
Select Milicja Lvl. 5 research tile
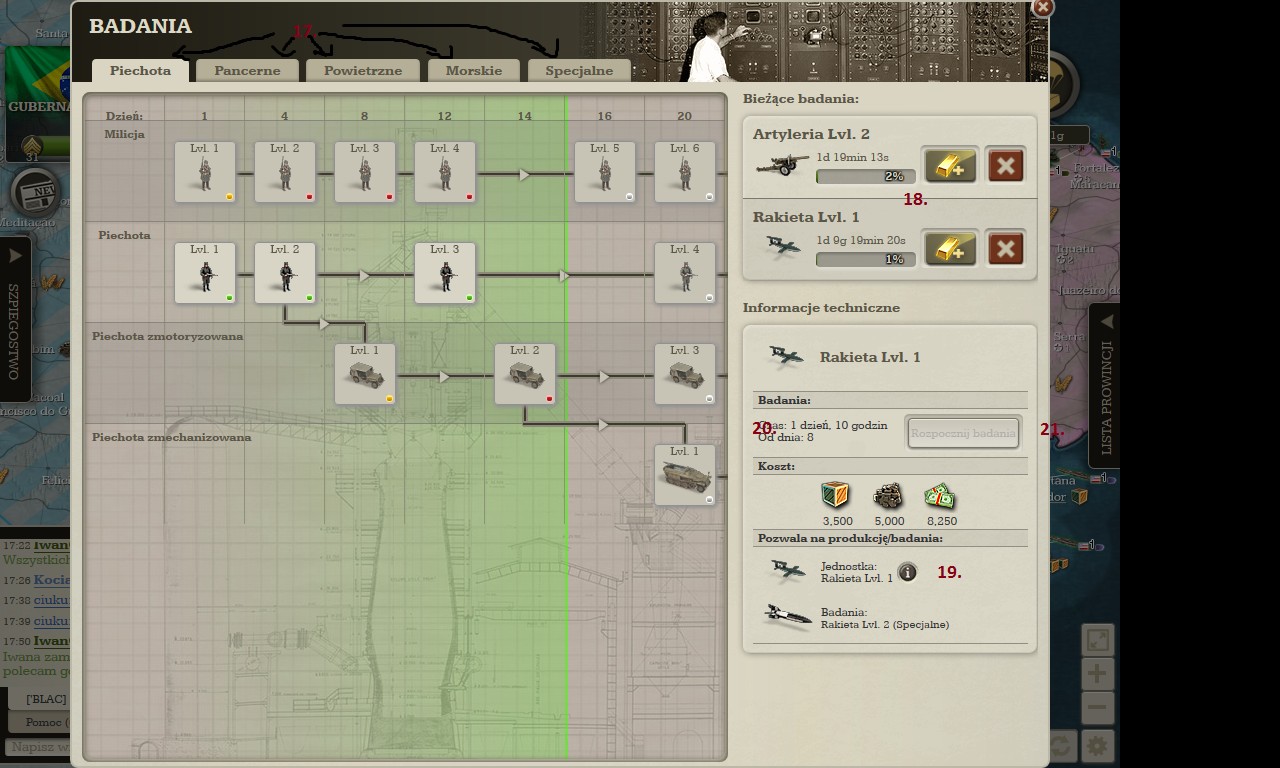point(605,172)
